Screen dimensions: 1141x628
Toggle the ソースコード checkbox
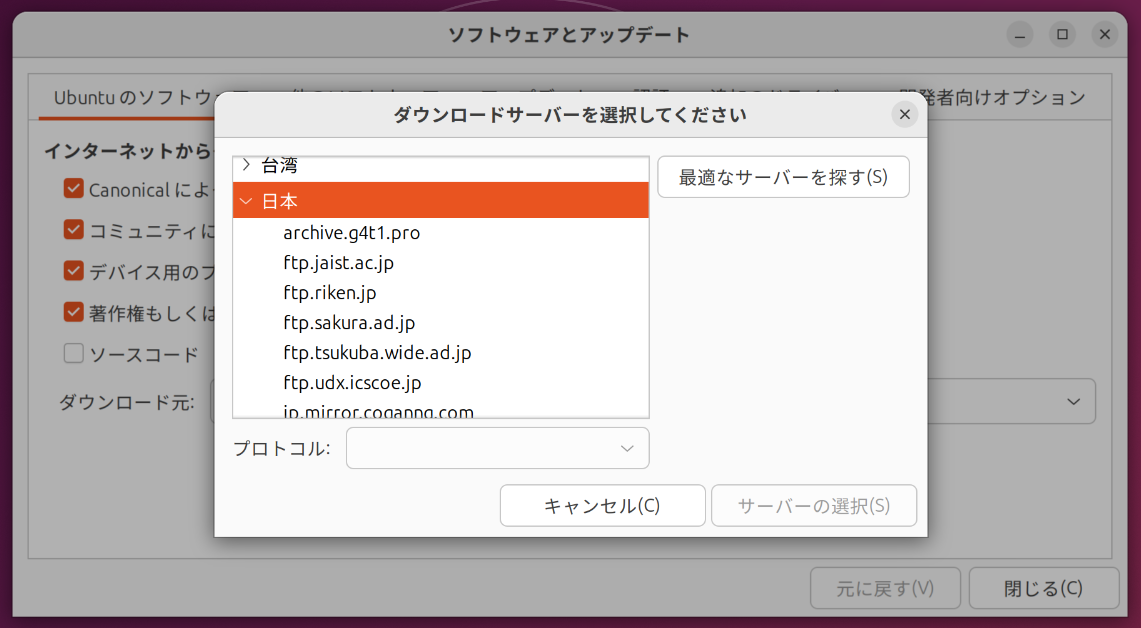click(x=73, y=354)
